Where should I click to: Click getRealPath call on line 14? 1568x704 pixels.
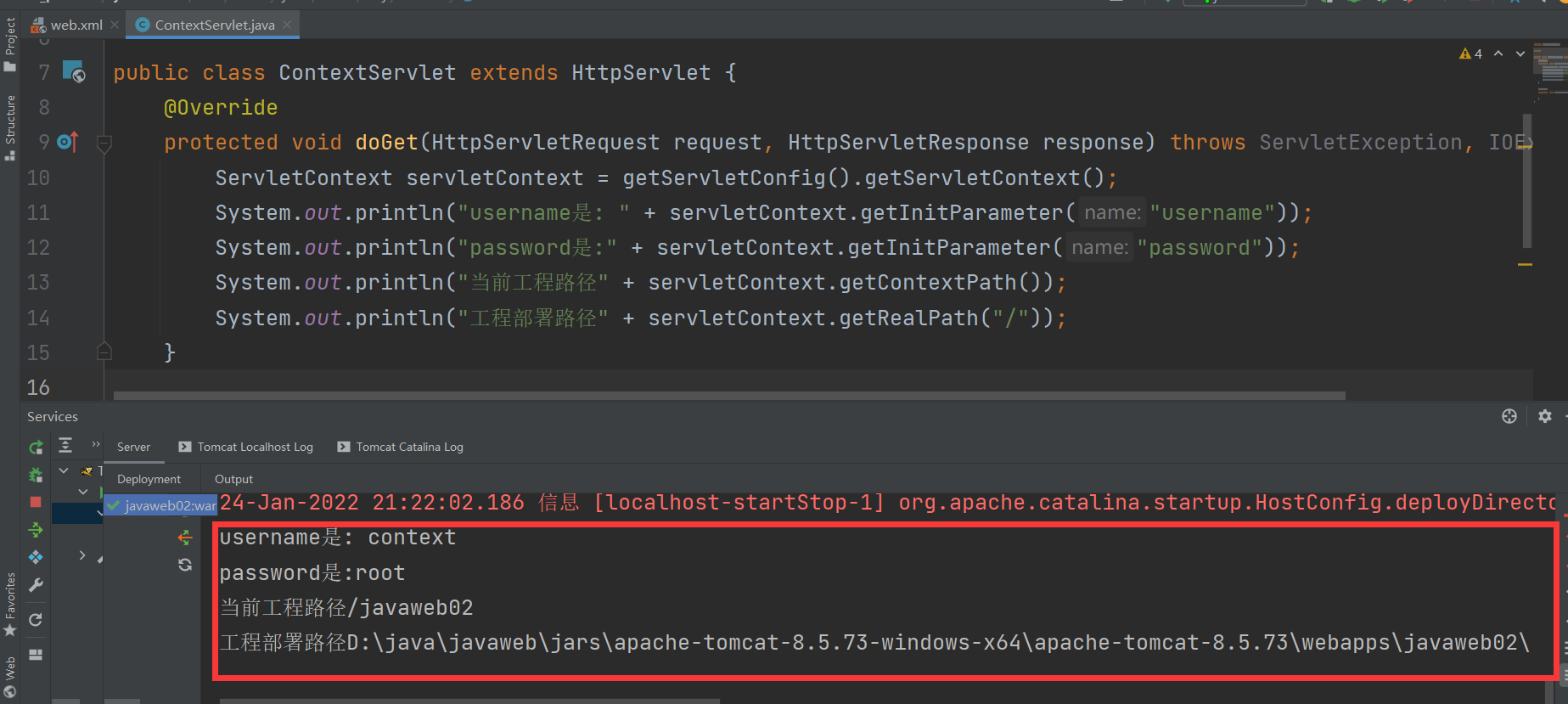pyautogui.click(x=908, y=318)
